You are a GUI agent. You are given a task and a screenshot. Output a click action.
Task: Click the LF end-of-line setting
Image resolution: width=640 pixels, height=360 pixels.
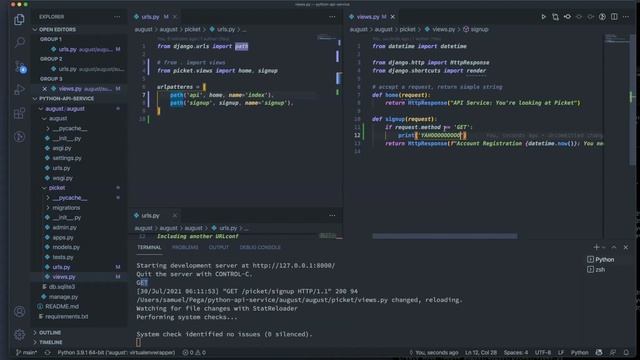(x=561, y=352)
